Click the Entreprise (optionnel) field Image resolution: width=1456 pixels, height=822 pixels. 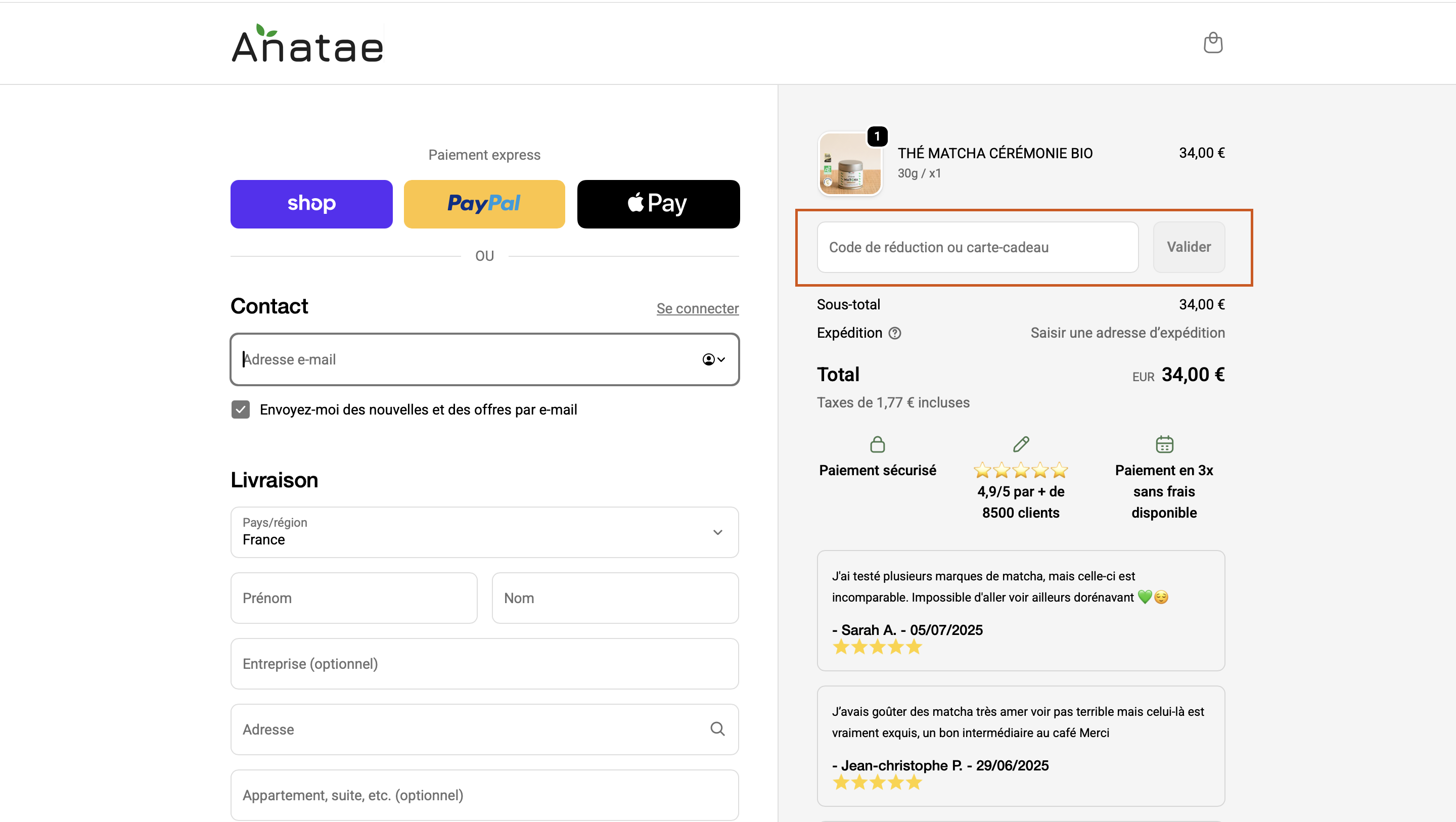[x=484, y=663]
